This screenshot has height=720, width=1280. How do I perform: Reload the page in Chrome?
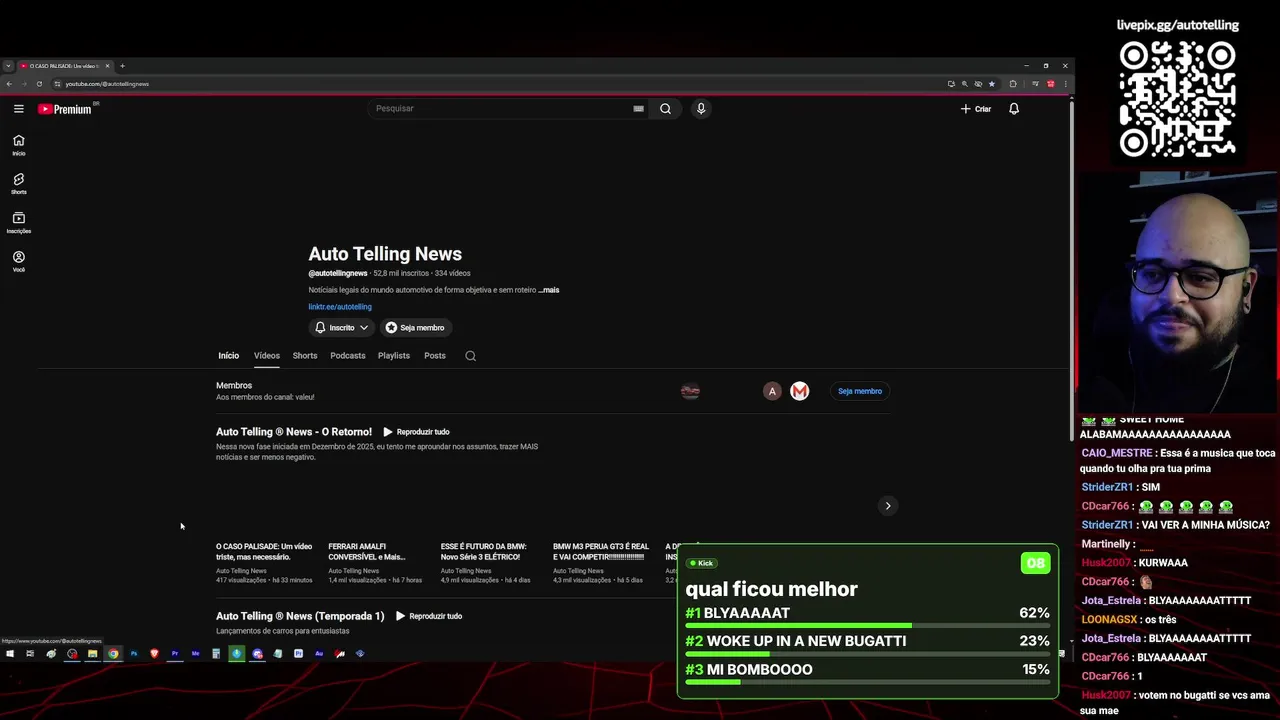(x=39, y=84)
